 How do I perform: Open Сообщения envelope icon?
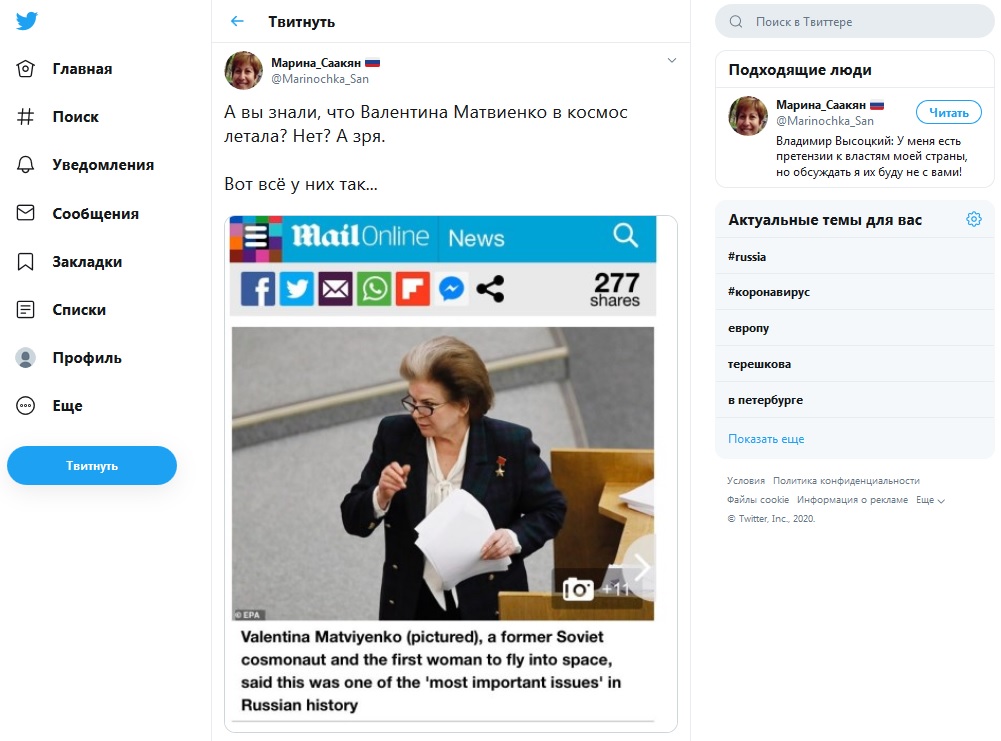click(26, 213)
